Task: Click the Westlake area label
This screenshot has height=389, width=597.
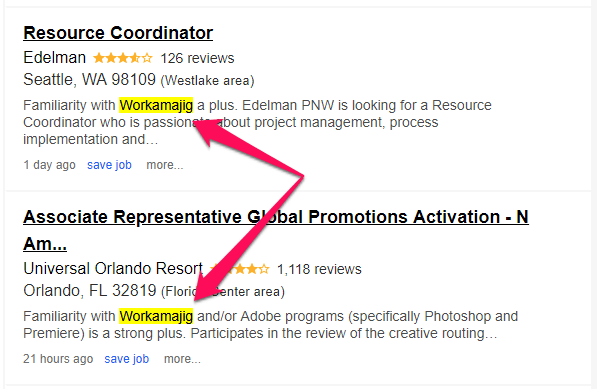Action: 208,80
